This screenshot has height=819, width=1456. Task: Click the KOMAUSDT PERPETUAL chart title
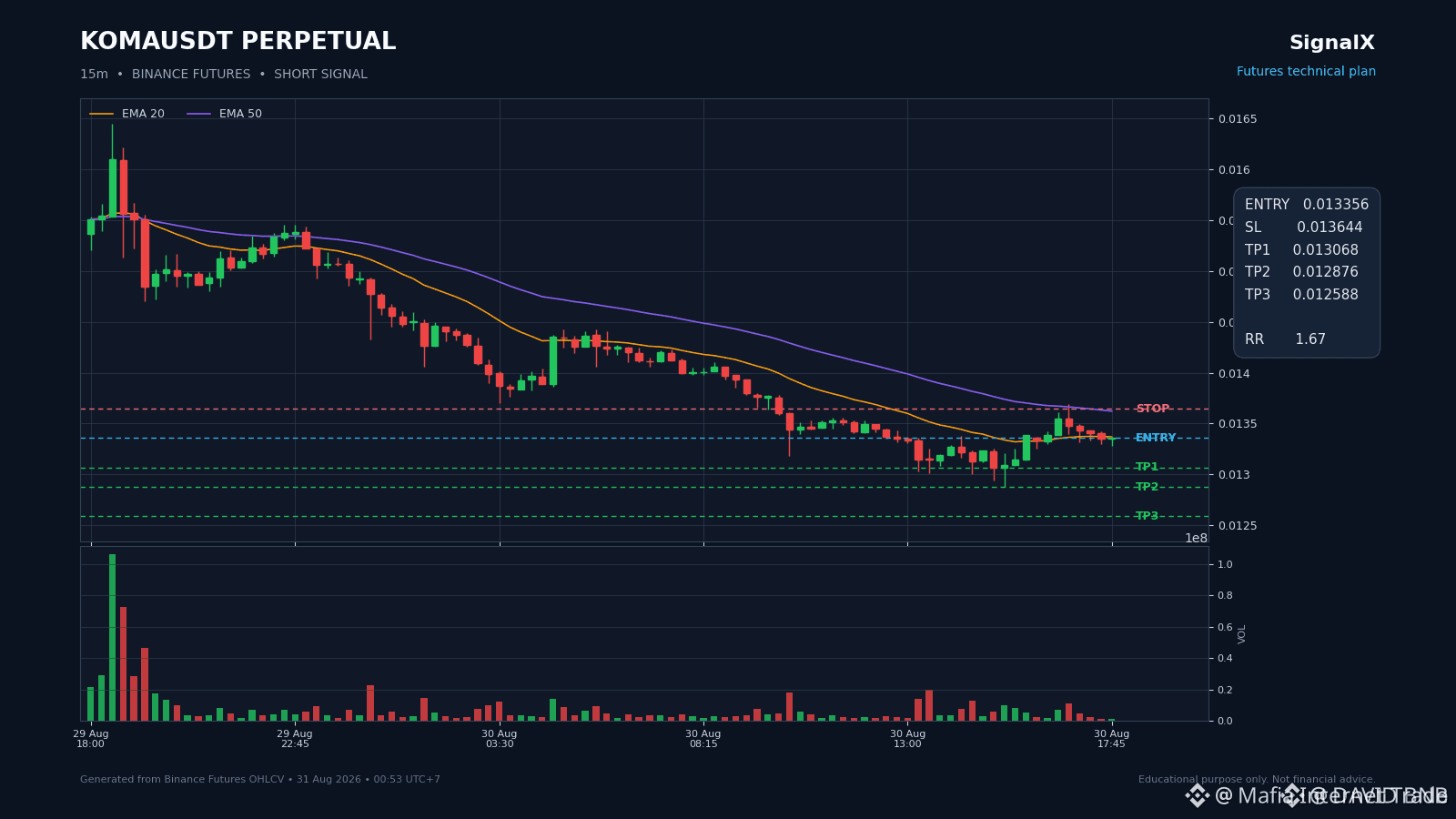(x=238, y=42)
